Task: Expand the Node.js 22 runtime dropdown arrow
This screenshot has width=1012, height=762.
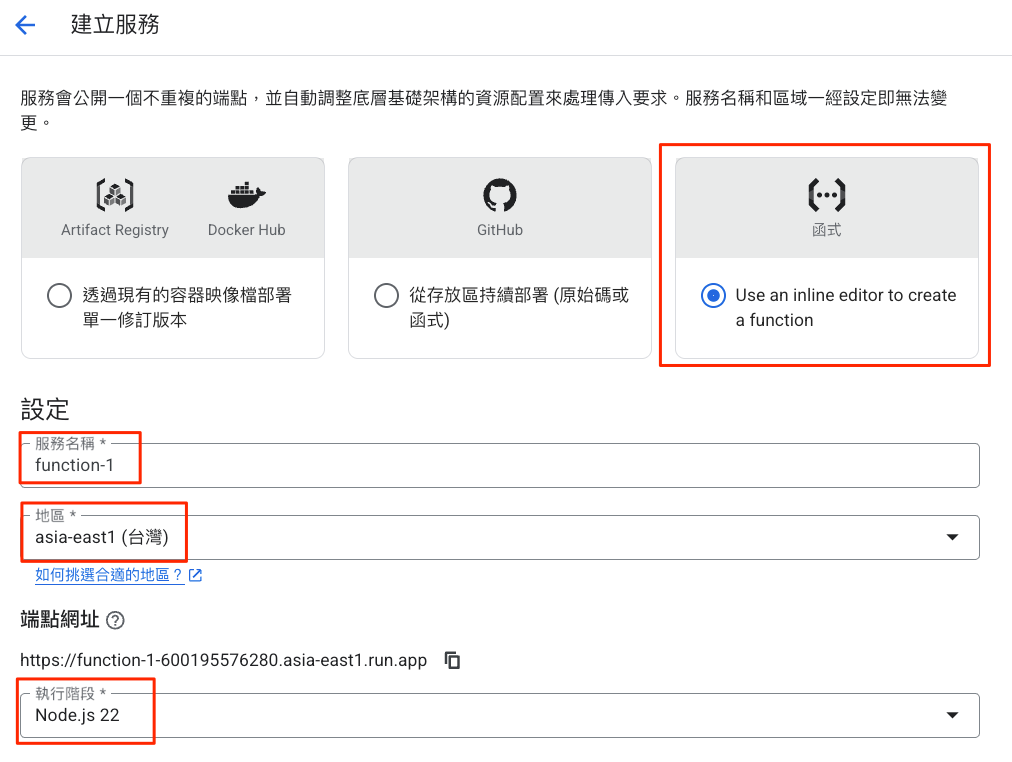Action: [951, 715]
